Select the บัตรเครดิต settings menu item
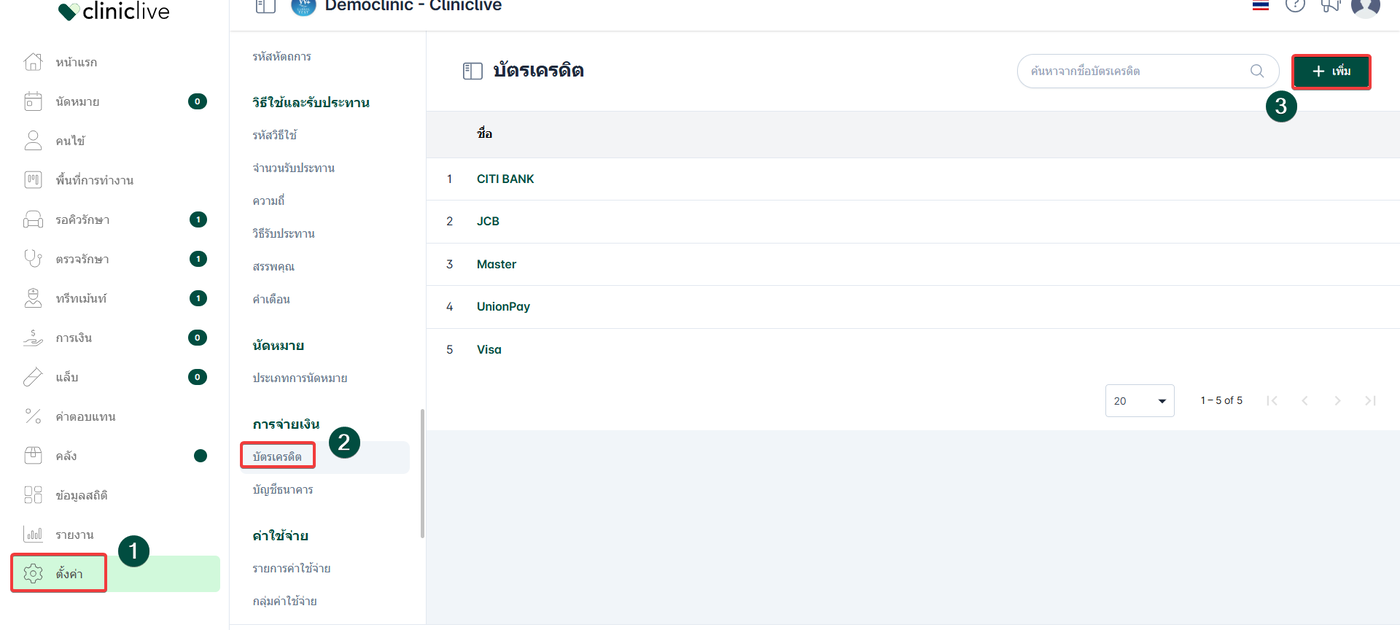The height and width of the screenshot is (630, 1400). 278,456
